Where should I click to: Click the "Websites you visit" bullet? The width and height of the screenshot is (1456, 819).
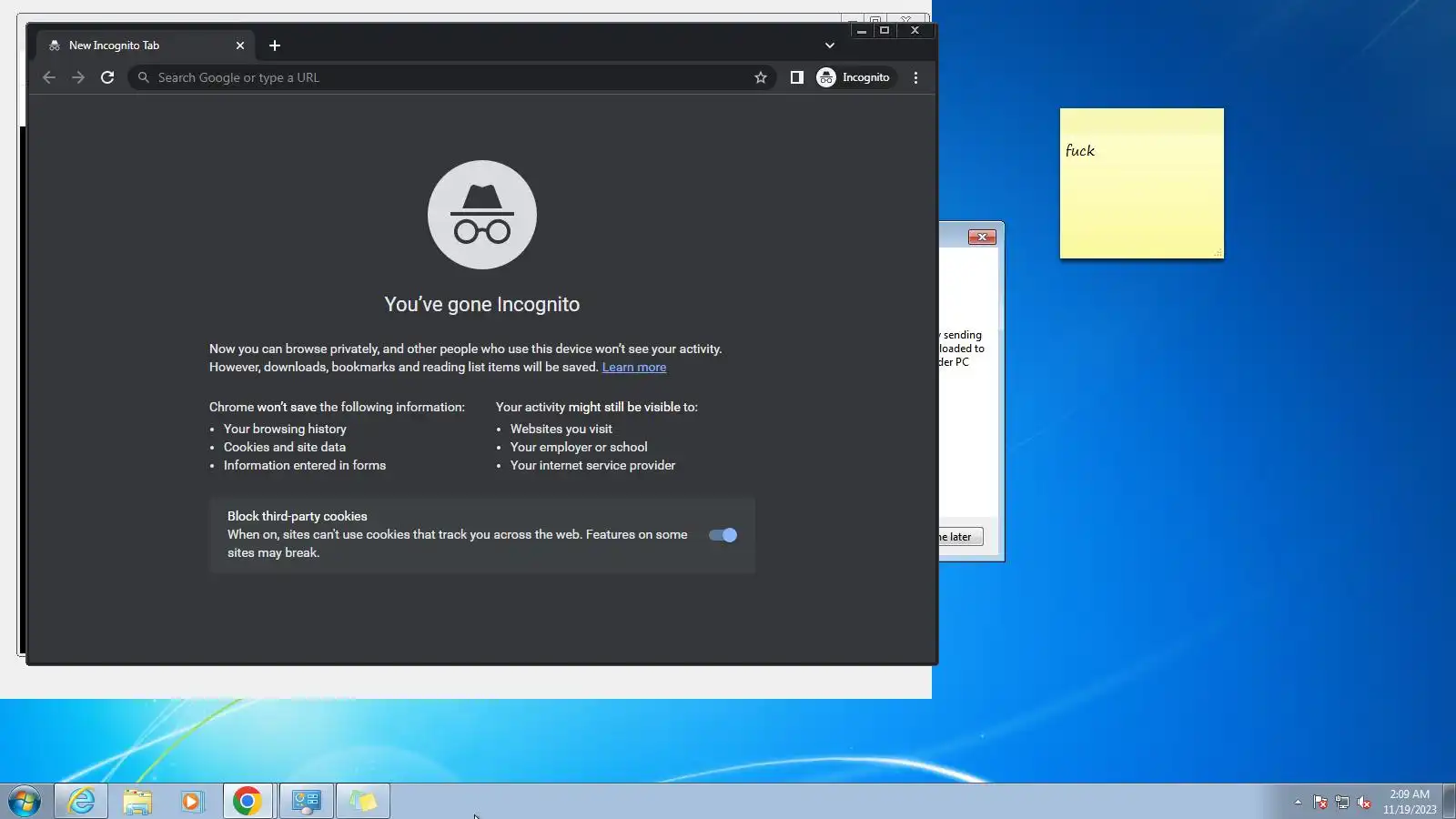561,429
